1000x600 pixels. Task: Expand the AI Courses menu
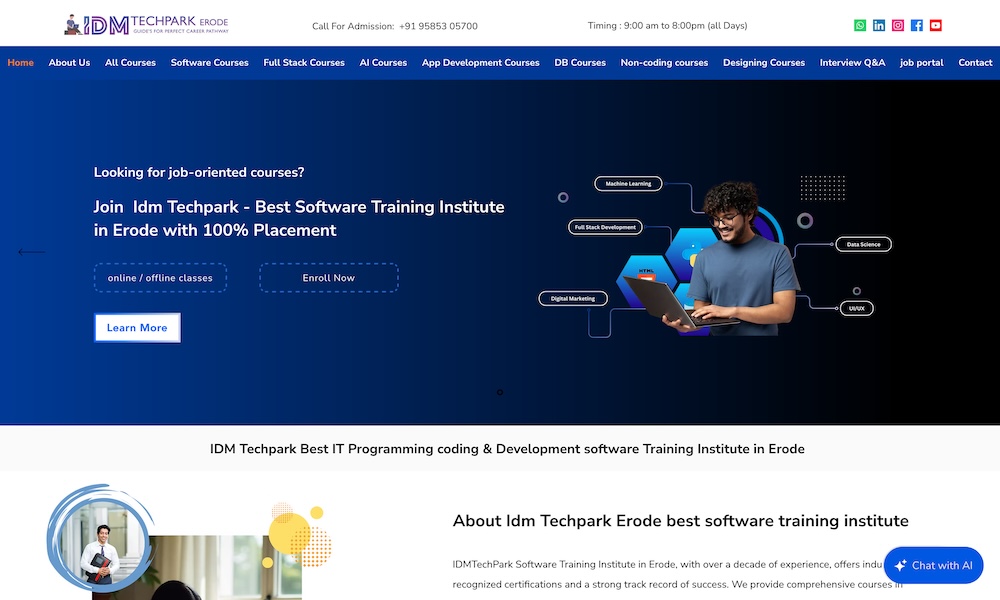[x=383, y=62]
